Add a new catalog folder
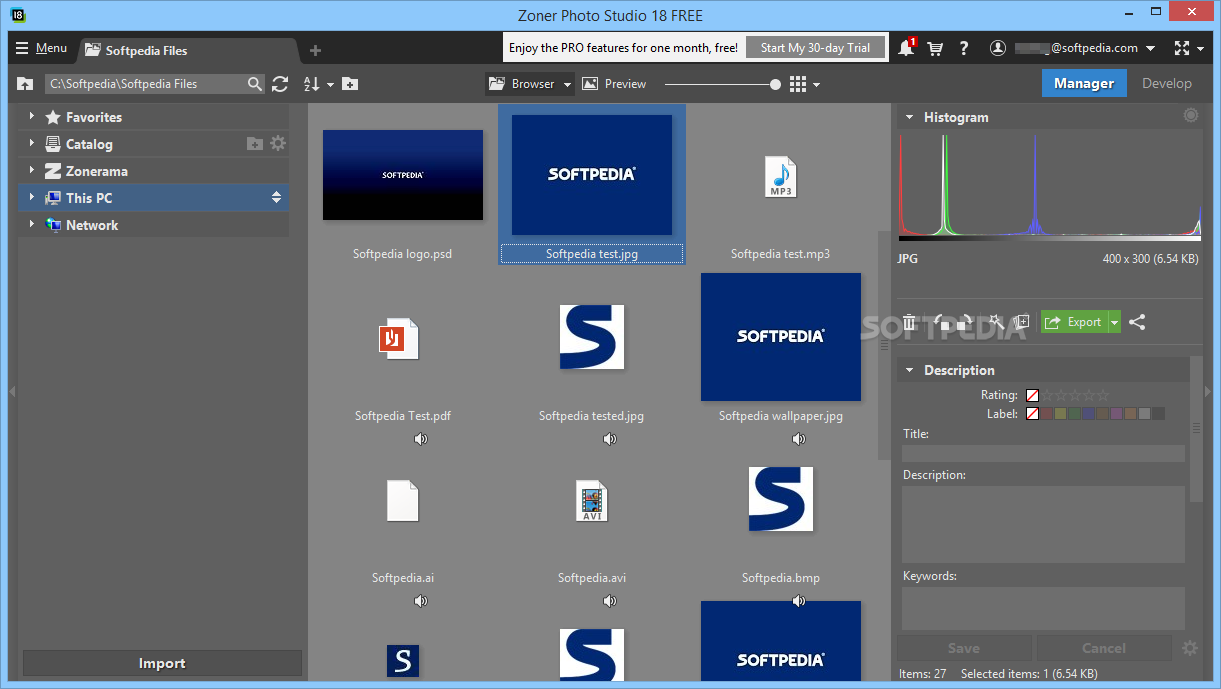Viewport: 1221px width, 689px height. point(255,144)
